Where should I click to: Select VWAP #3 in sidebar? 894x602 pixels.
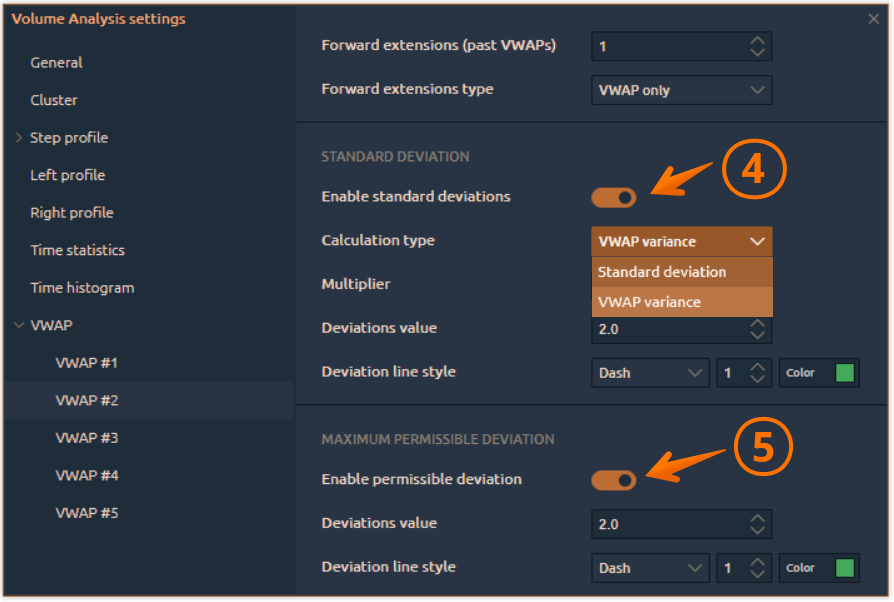[87, 438]
